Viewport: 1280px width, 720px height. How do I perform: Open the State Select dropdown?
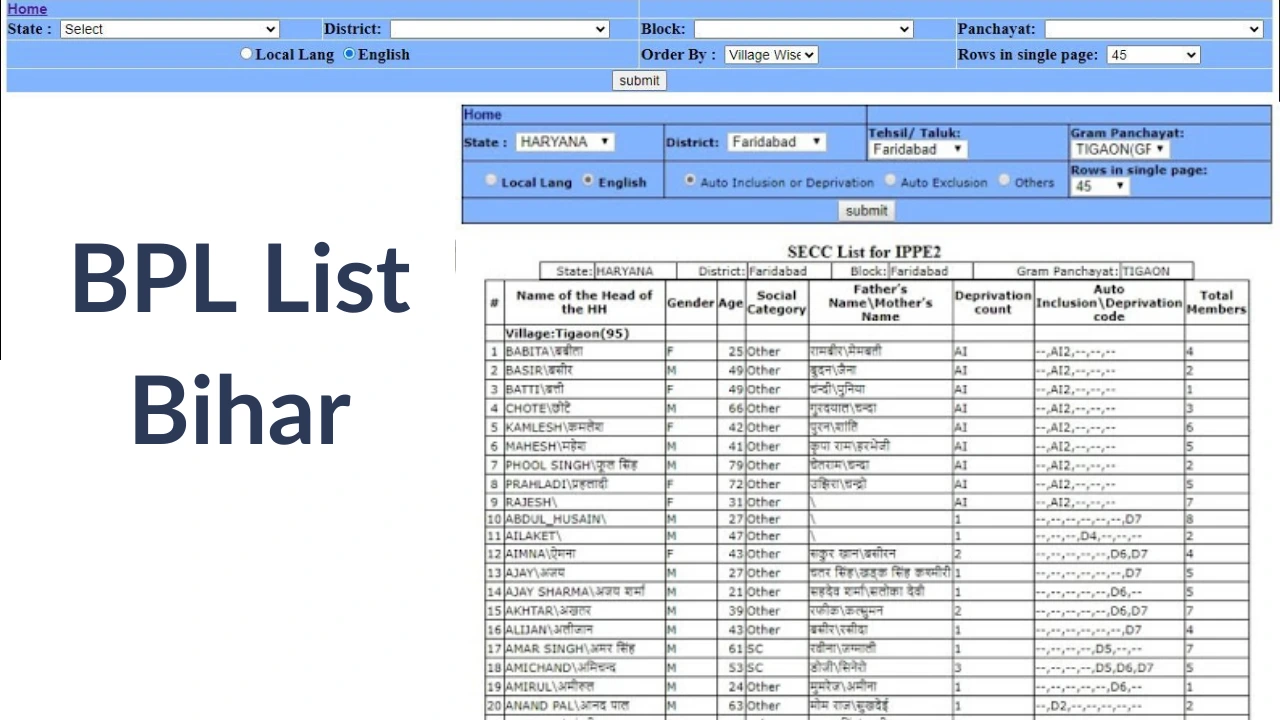click(x=169, y=29)
